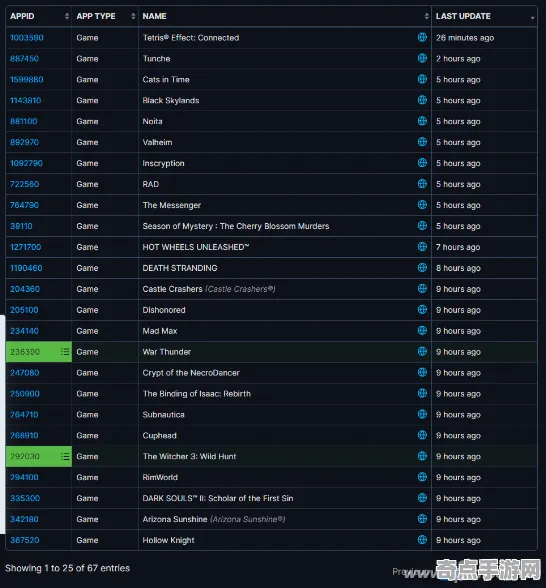Follow app ID 1271700 link
Viewport: 546px width, 588px height.
pos(26,247)
